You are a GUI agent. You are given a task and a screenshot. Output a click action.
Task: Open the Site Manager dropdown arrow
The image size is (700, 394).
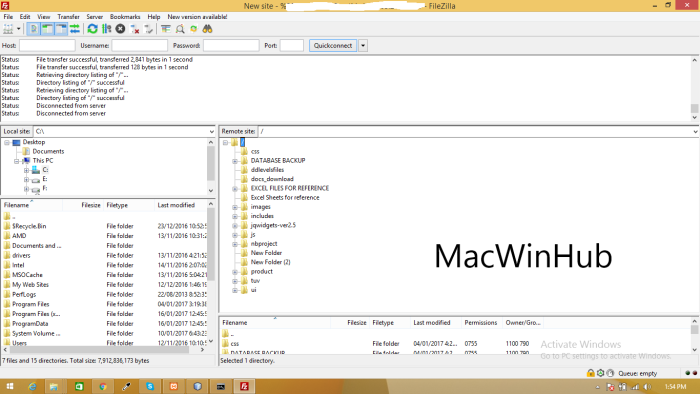coord(19,29)
